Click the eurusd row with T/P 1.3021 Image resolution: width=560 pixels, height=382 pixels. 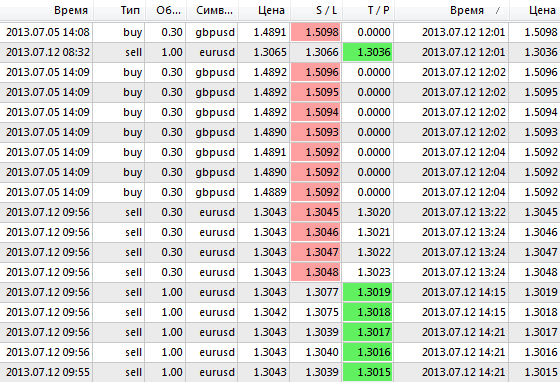coord(280,232)
